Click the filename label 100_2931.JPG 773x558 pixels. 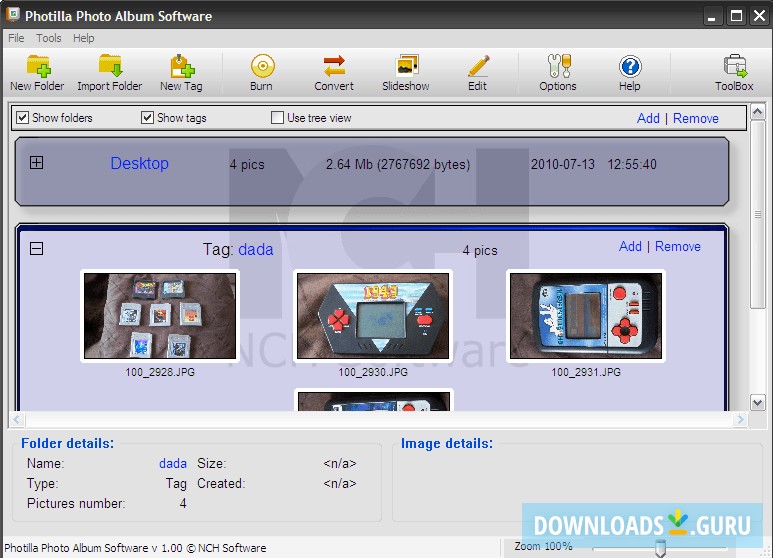[x=586, y=372]
